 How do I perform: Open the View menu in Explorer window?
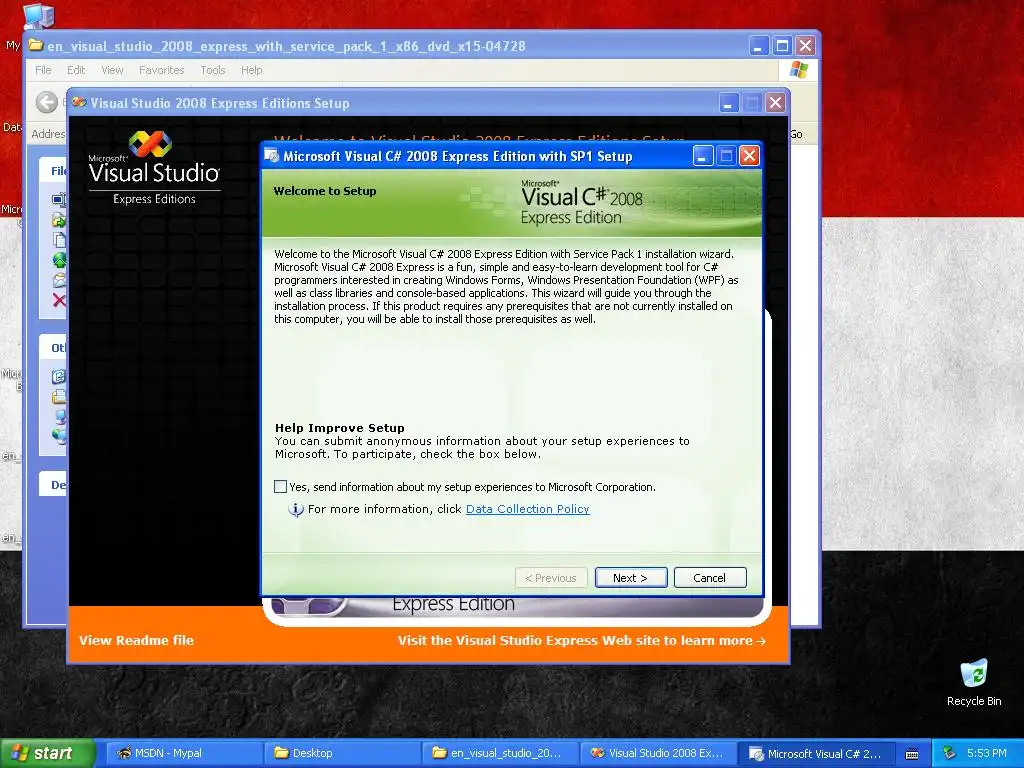[112, 70]
